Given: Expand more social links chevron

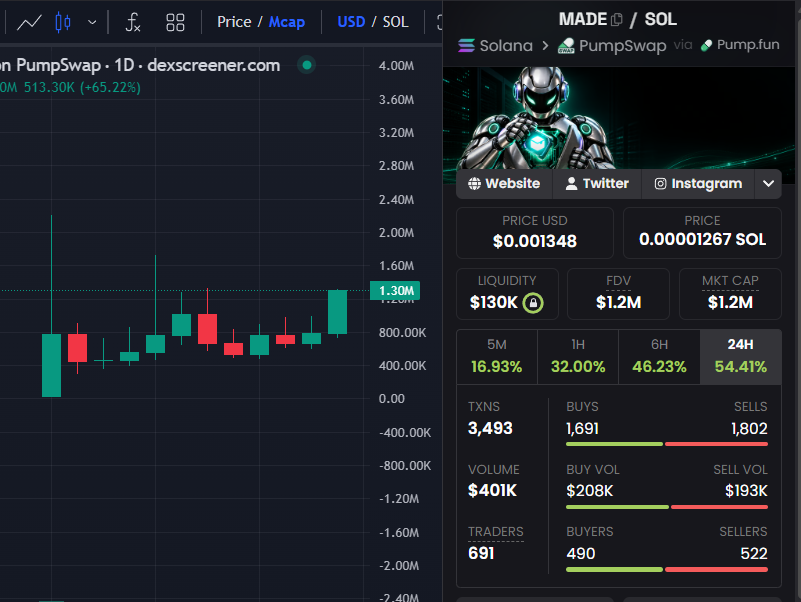Looking at the screenshot, I should (x=768, y=183).
